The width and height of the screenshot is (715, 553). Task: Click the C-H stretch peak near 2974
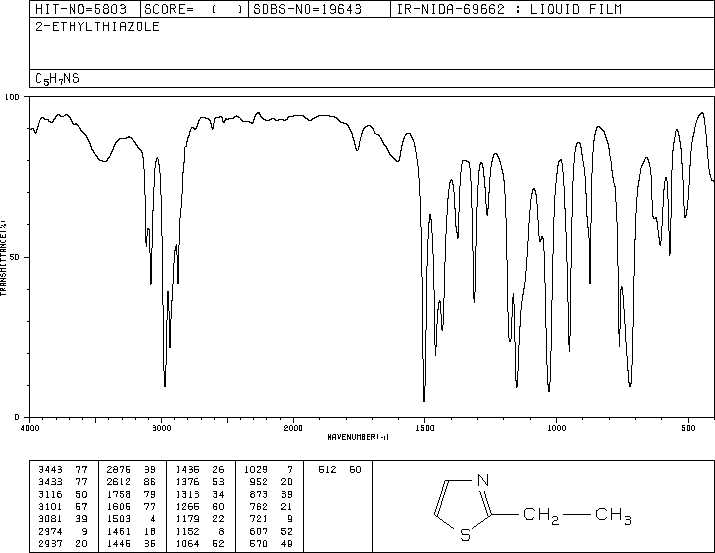pos(165,384)
